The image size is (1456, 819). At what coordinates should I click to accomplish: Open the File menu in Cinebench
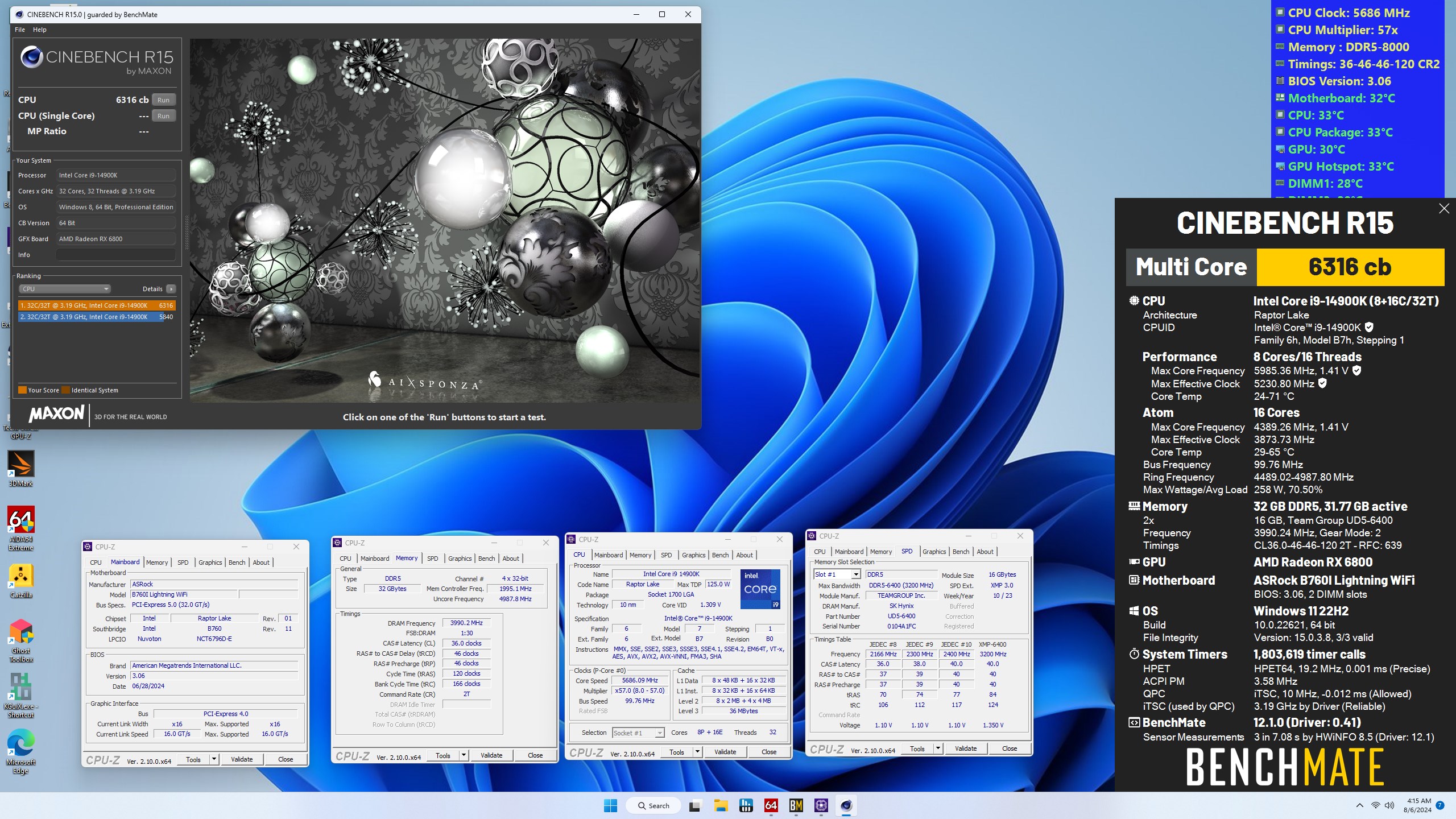click(20, 30)
